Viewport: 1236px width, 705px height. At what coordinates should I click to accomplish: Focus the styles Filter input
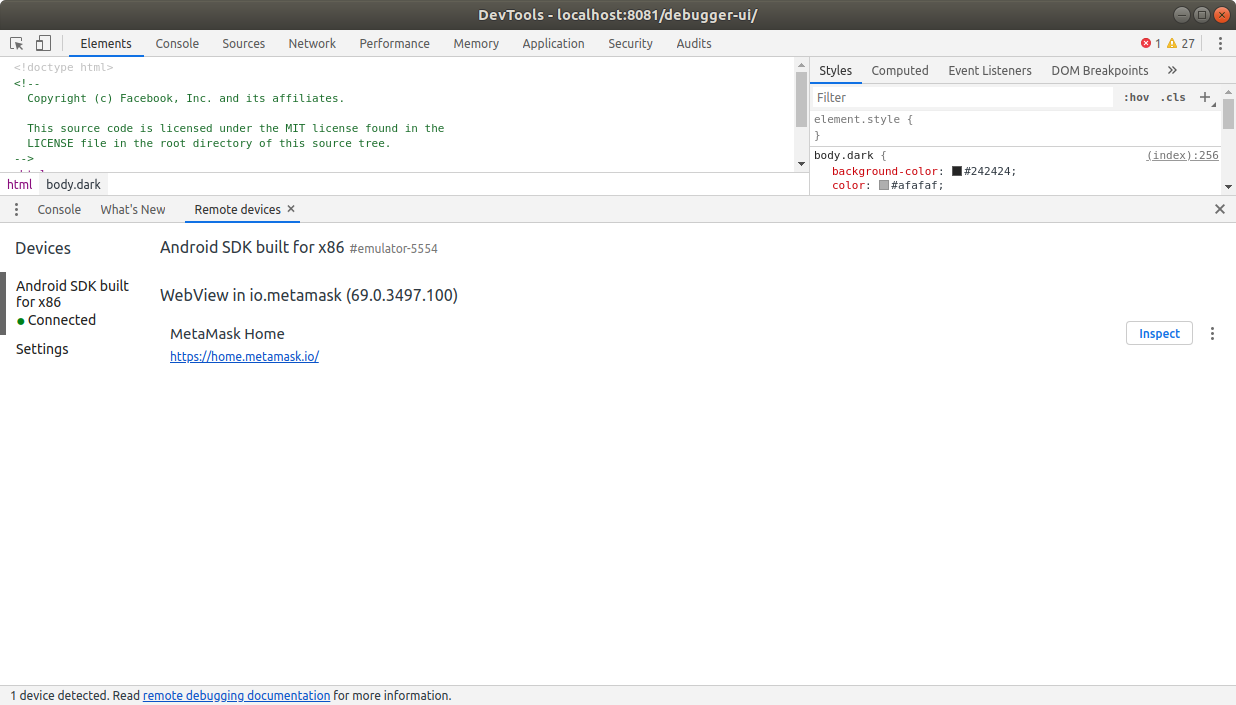tap(962, 97)
